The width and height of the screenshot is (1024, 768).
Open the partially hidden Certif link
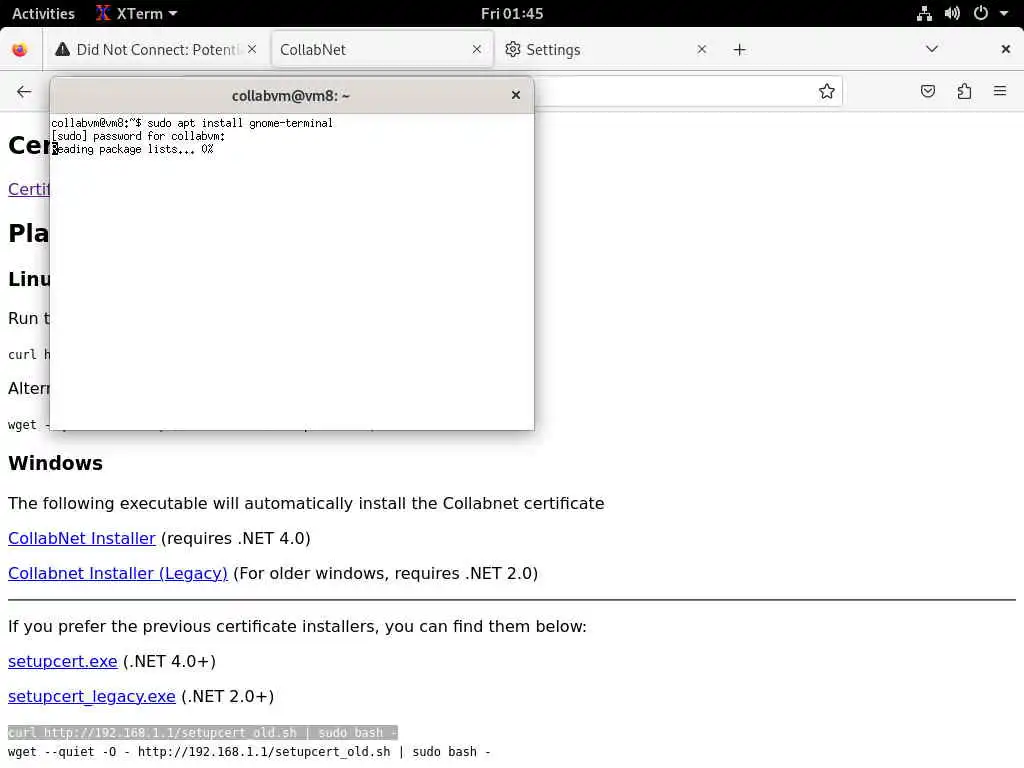[x=29, y=189]
